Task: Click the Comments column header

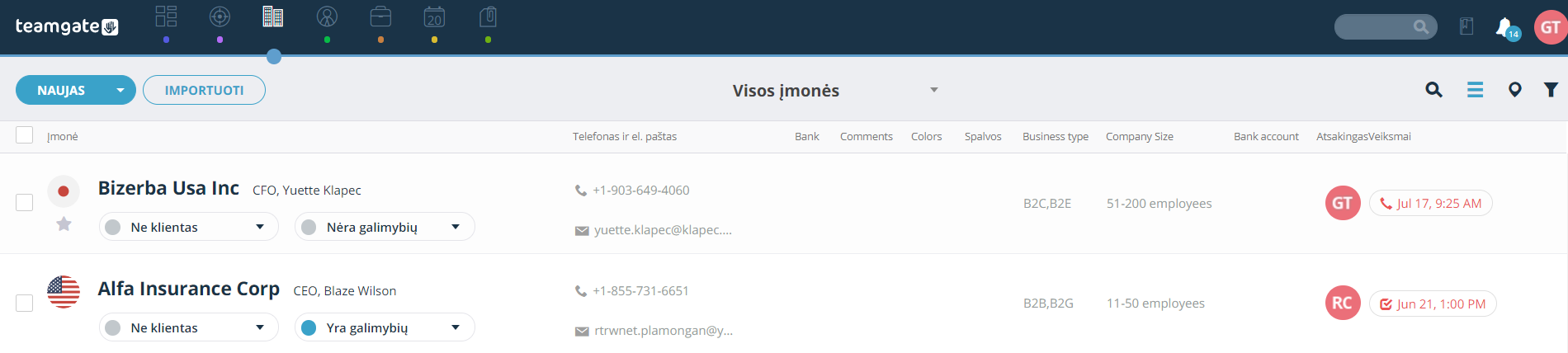Action: point(867,137)
